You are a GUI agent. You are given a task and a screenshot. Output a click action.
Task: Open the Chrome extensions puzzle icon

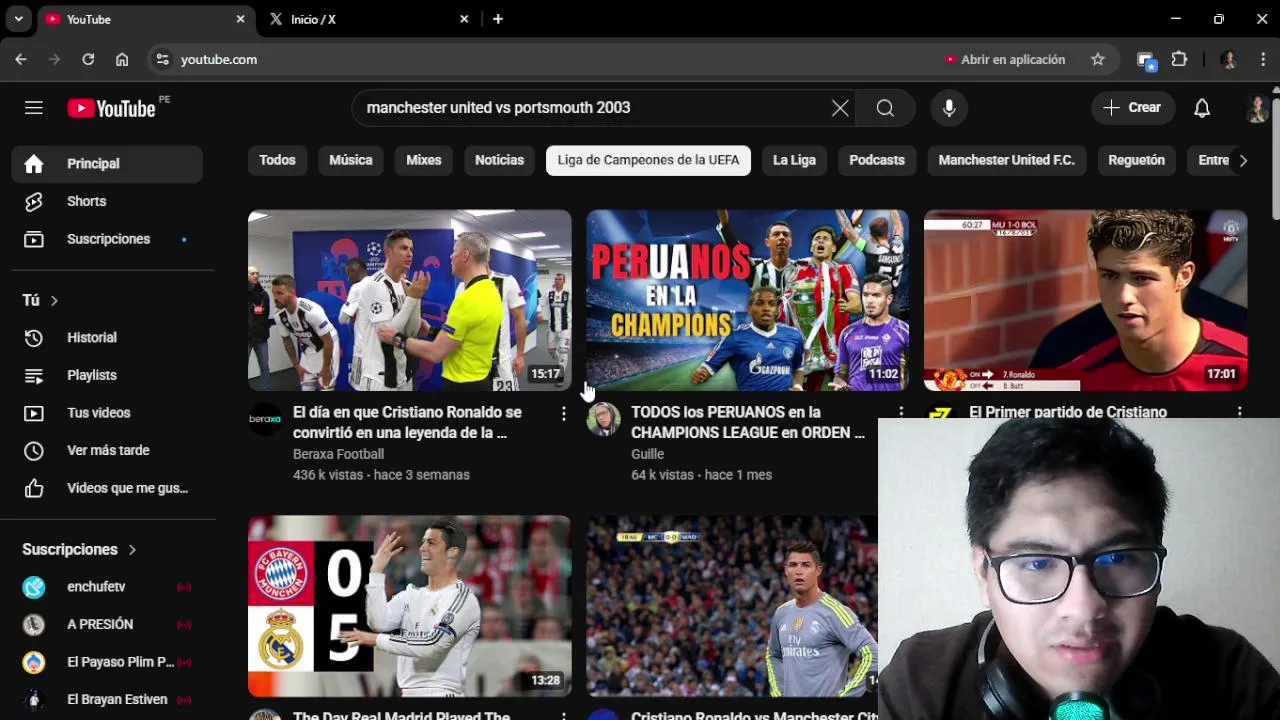(1179, 60)
